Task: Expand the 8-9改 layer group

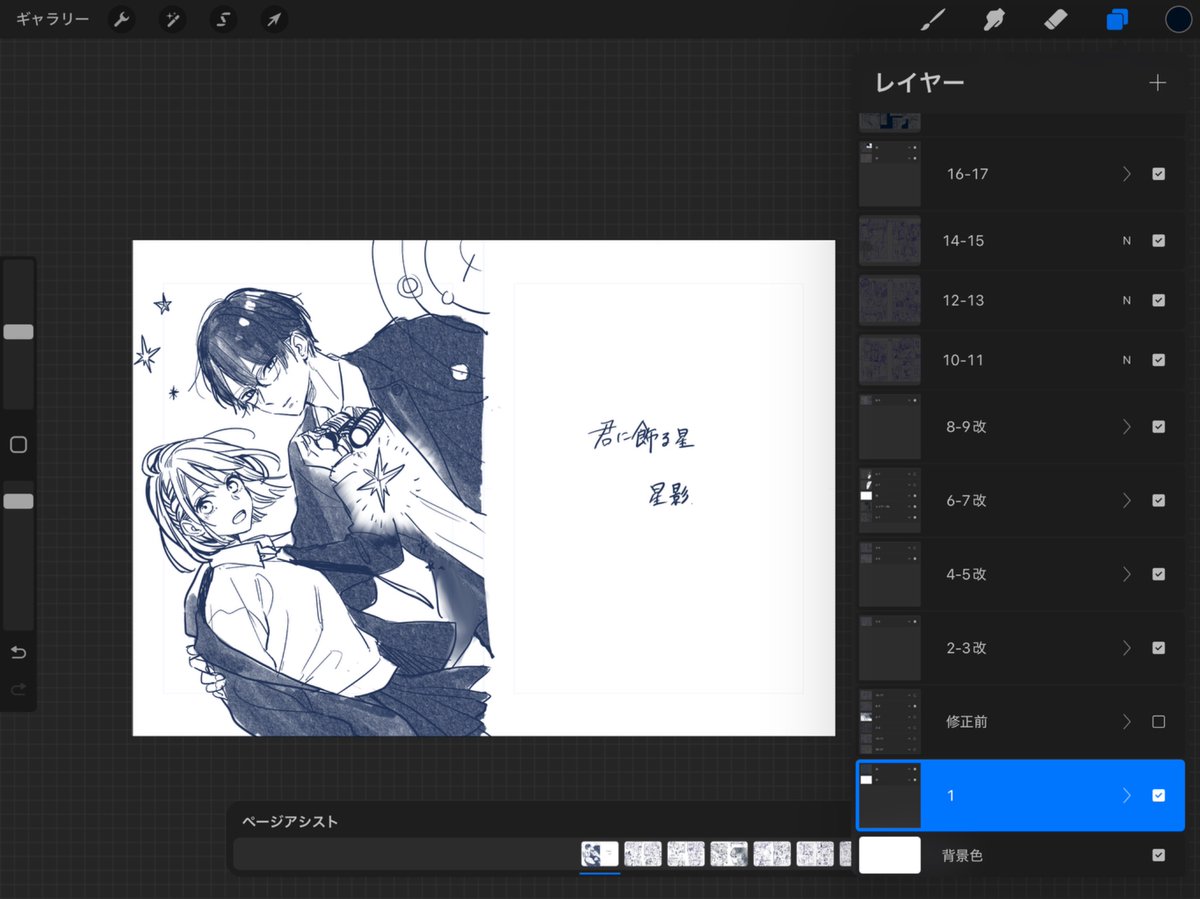Action: coord(1126,426)
